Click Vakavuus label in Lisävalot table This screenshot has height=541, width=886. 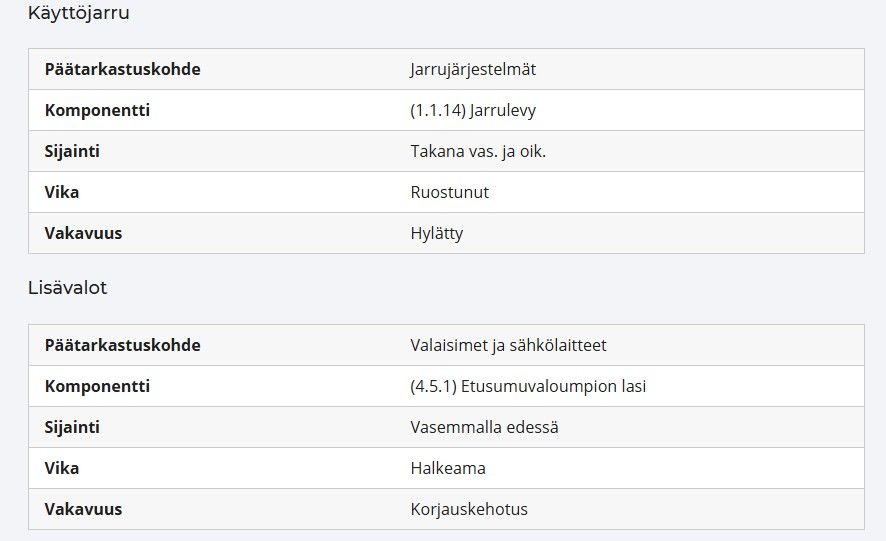click(x=83, y=509)
